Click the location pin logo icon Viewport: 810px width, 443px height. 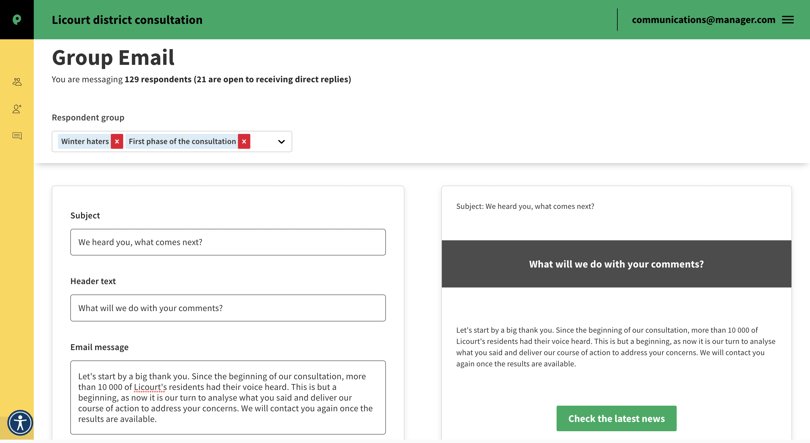click(x=17, y=20)
